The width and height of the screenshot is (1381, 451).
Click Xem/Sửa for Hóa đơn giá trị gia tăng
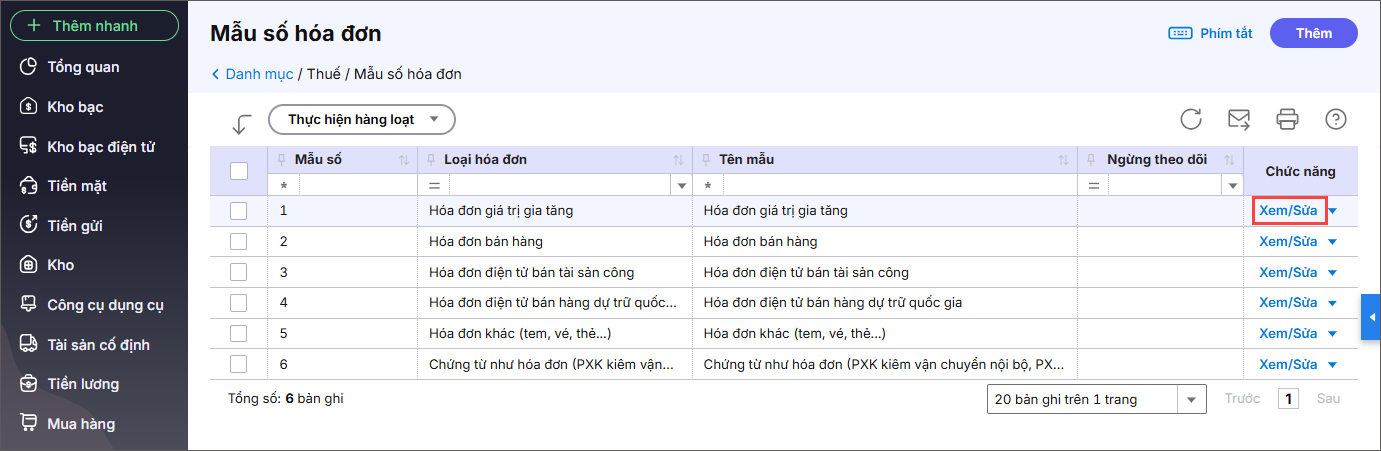coord(1288,211)
